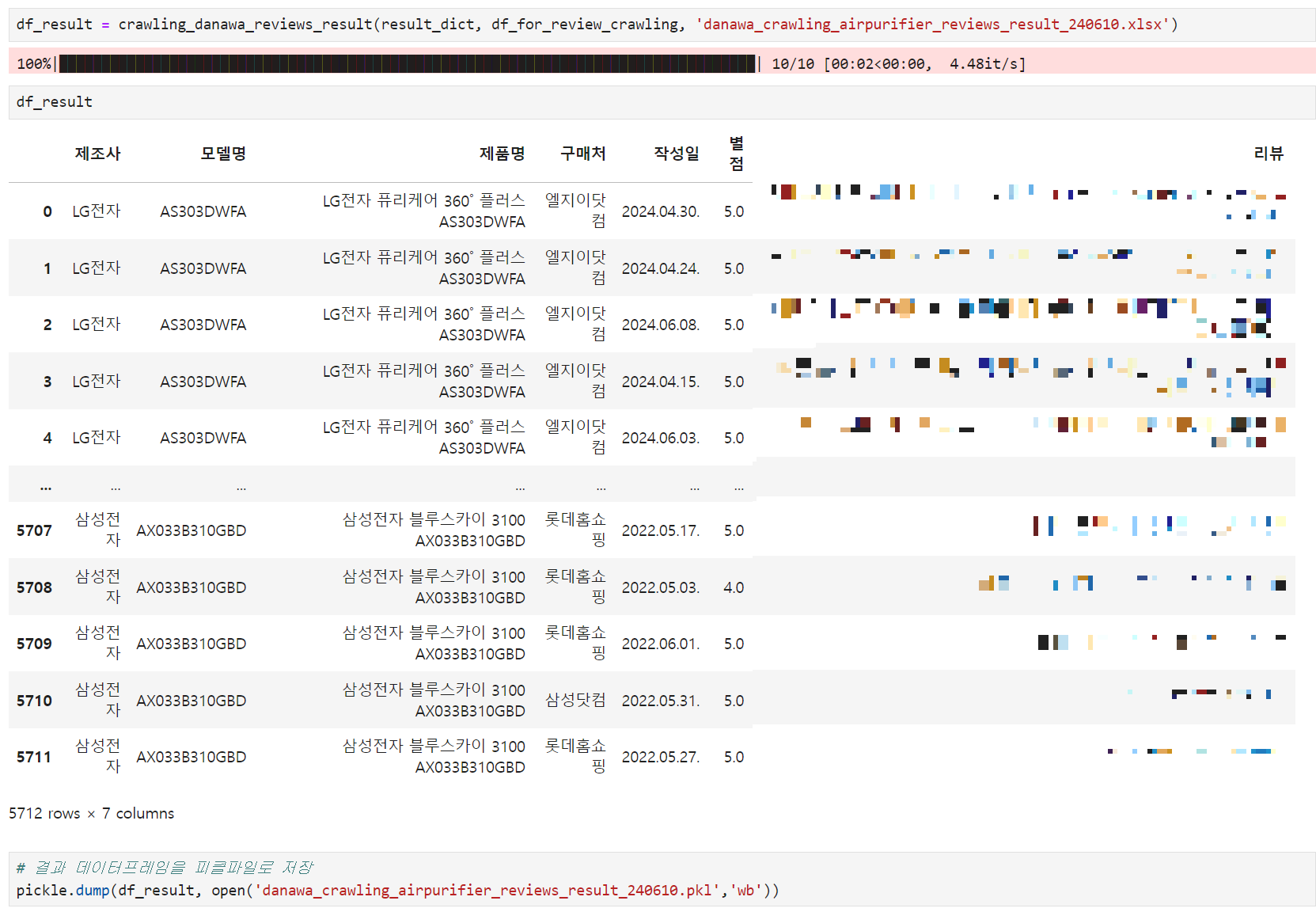Click the product name in row 5709

coord(434,644)
